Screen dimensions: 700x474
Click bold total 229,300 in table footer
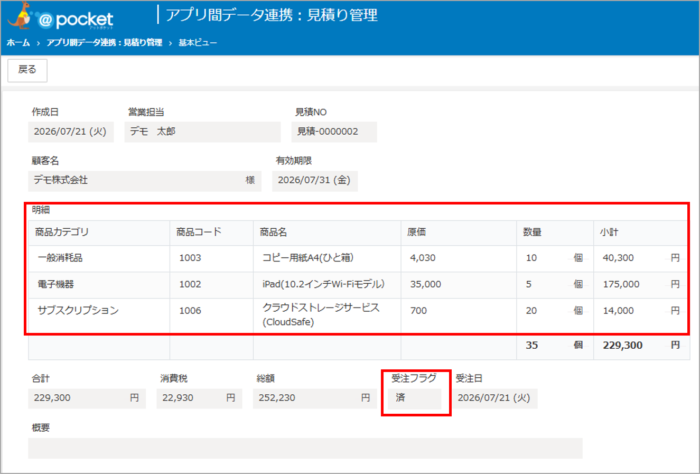click(623, 345)
